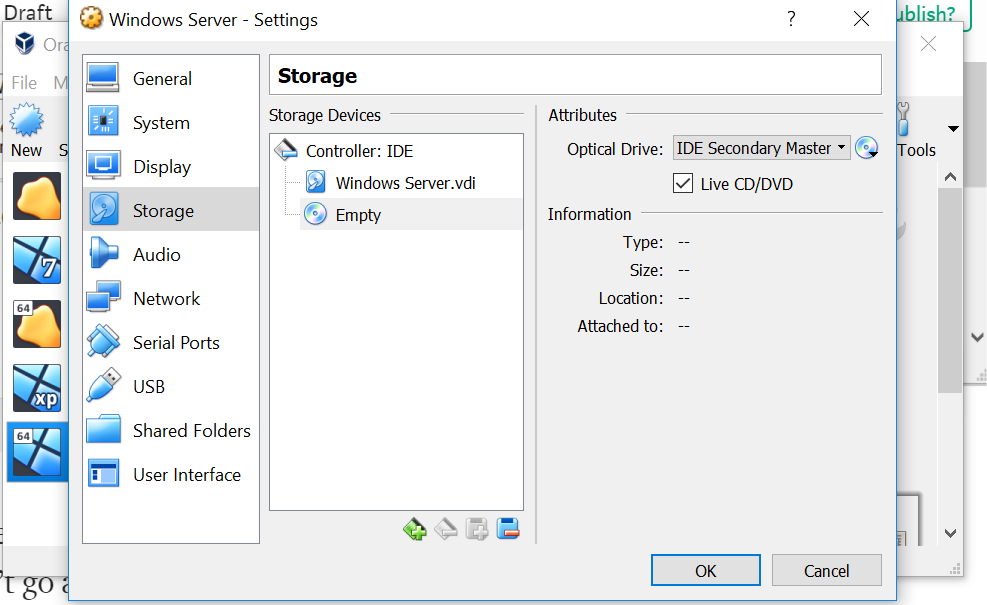
Task: Open the Serial Ports settings category
Action: coord(171,342)
